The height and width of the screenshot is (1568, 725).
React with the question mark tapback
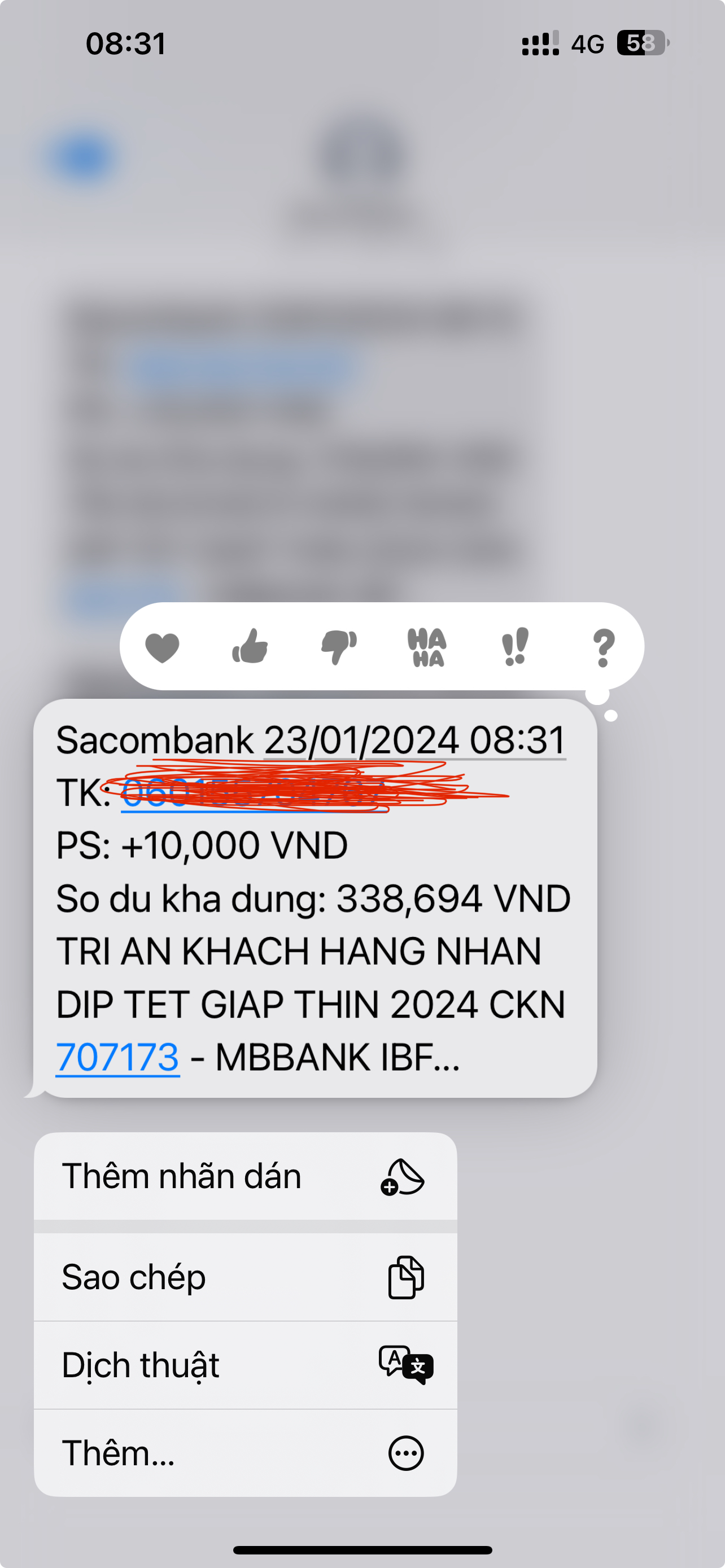pyautogui.click(x=603, y=647)
